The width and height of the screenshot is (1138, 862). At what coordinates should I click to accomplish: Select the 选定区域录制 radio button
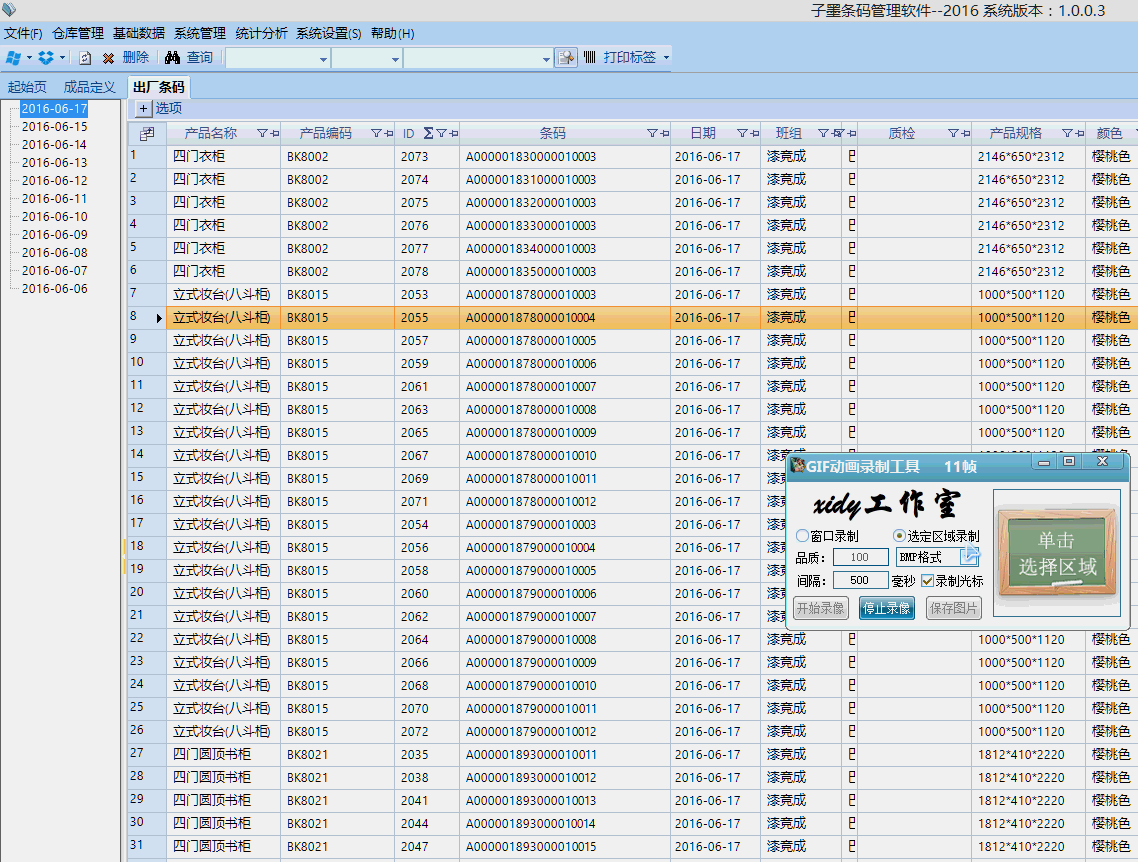899,537
